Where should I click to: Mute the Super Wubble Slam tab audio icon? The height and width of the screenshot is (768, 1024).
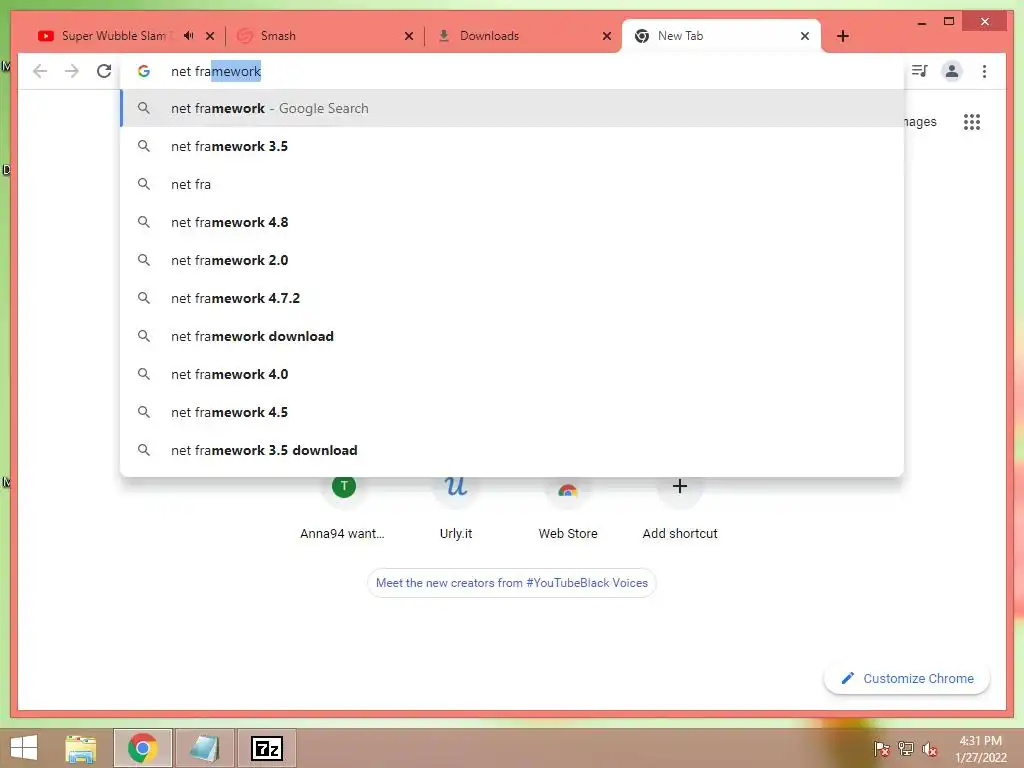tap(189, 36)
